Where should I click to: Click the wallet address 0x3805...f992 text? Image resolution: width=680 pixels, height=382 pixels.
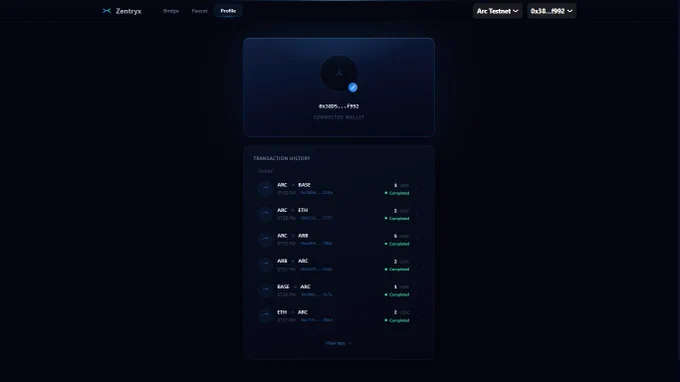tap(339, 106)
